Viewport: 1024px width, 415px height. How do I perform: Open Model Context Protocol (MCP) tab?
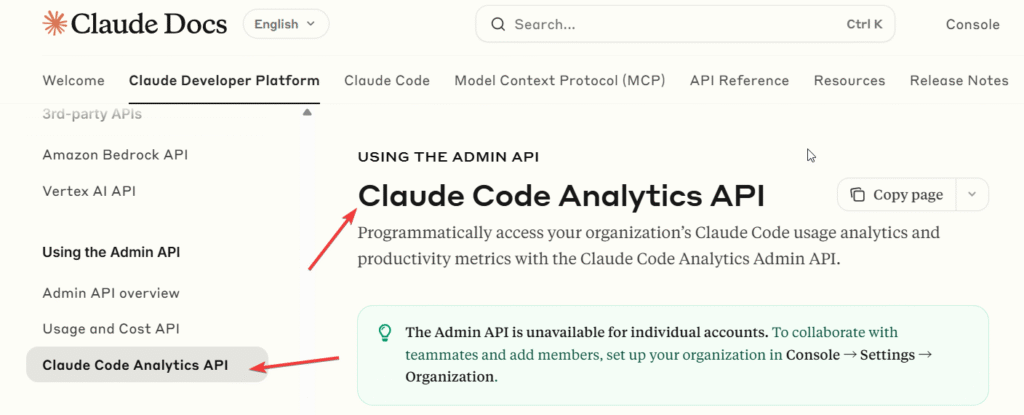coord(559,80)
